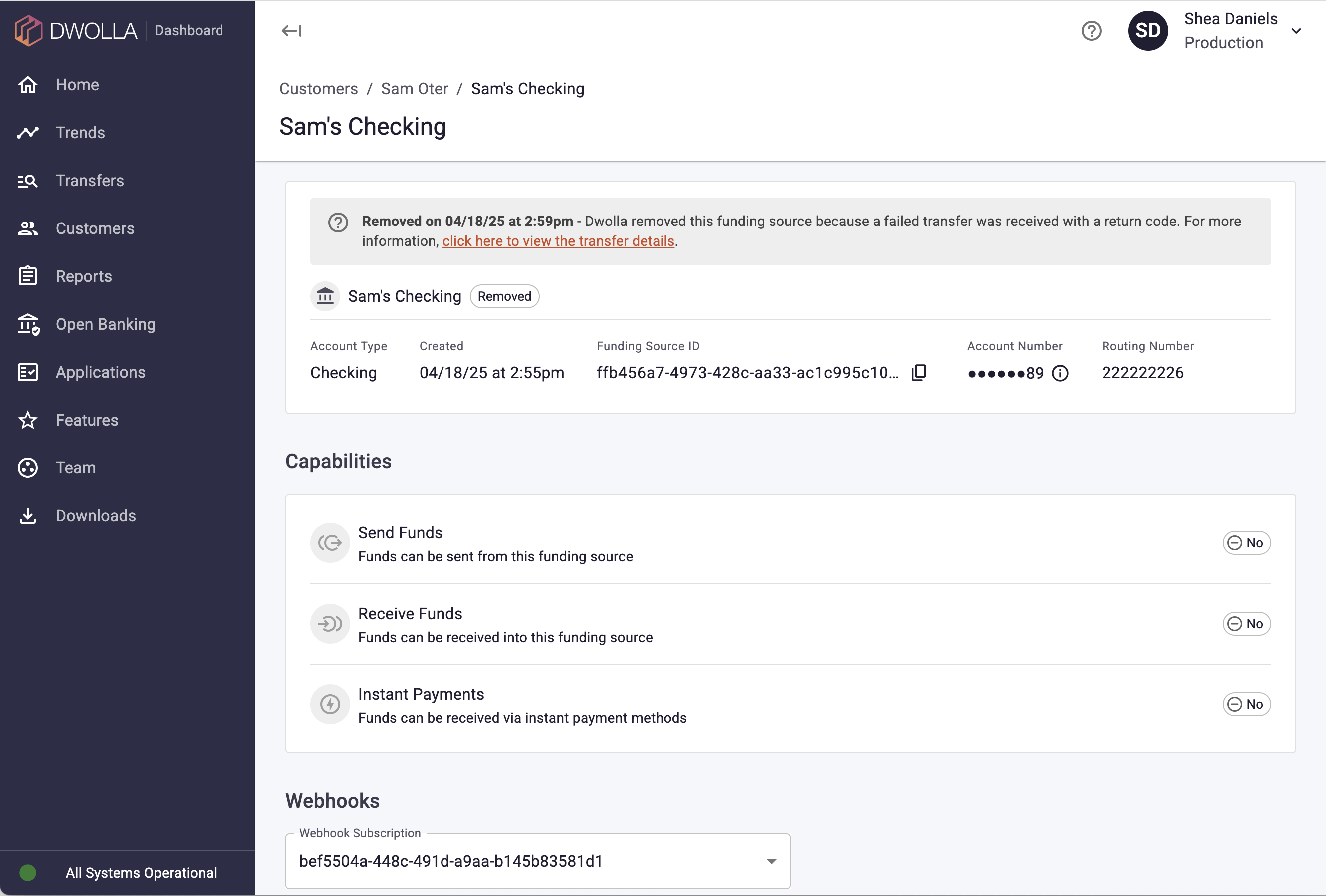Screen dimensions: 1326x896
Task: Collapse the sidebar with the arrow icon
Action: 291,31
